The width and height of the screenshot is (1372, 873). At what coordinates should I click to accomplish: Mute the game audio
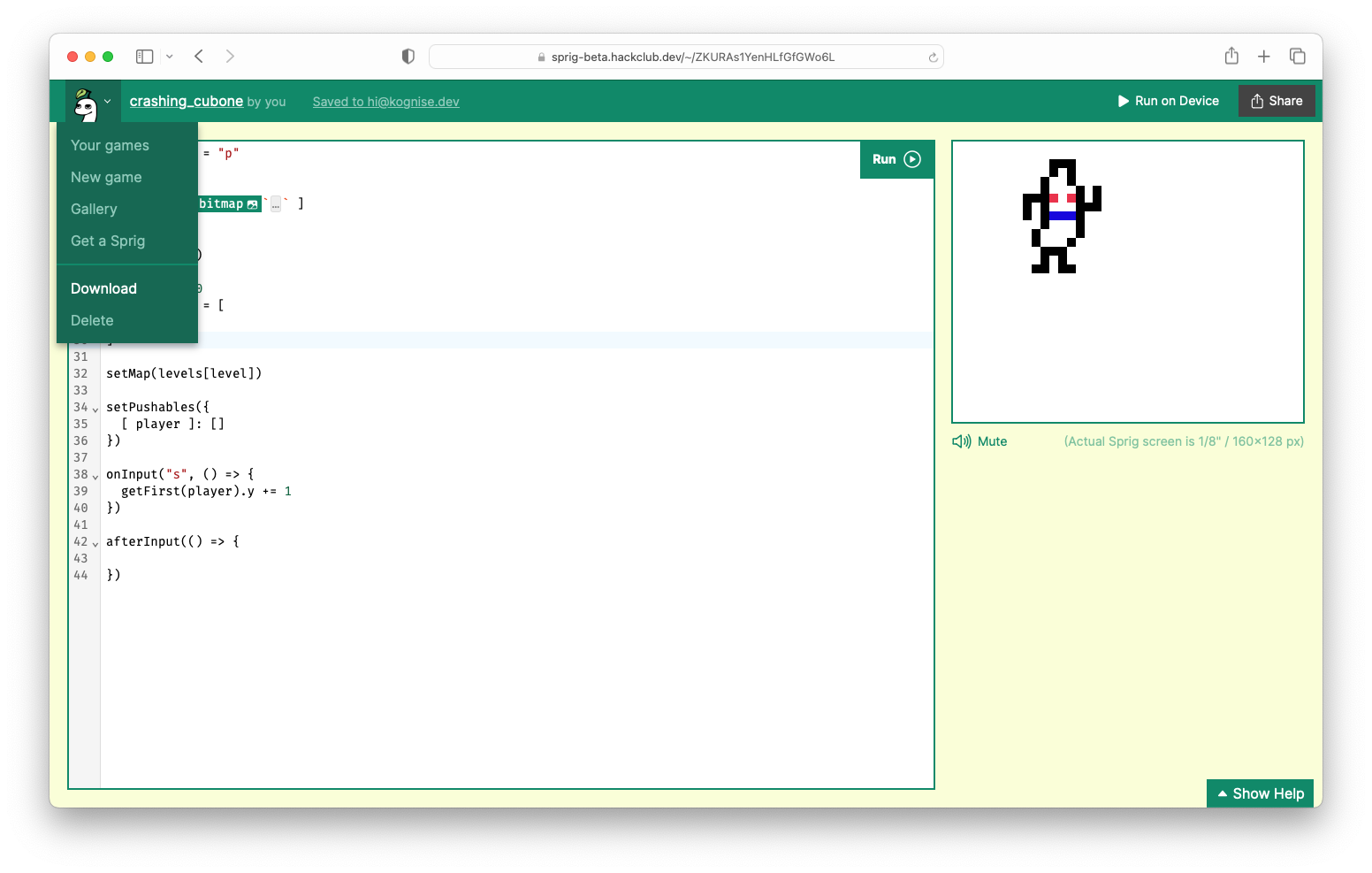[x=992, y=440]
